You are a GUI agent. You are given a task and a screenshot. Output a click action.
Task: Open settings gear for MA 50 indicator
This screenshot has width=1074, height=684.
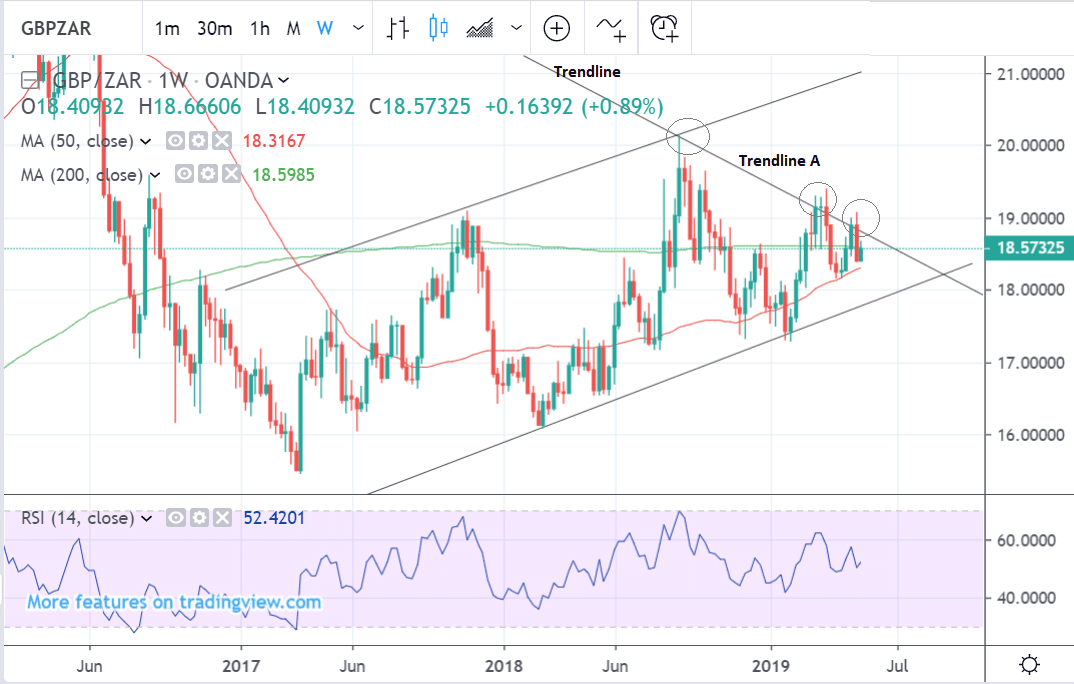click(x=199, y=141)
